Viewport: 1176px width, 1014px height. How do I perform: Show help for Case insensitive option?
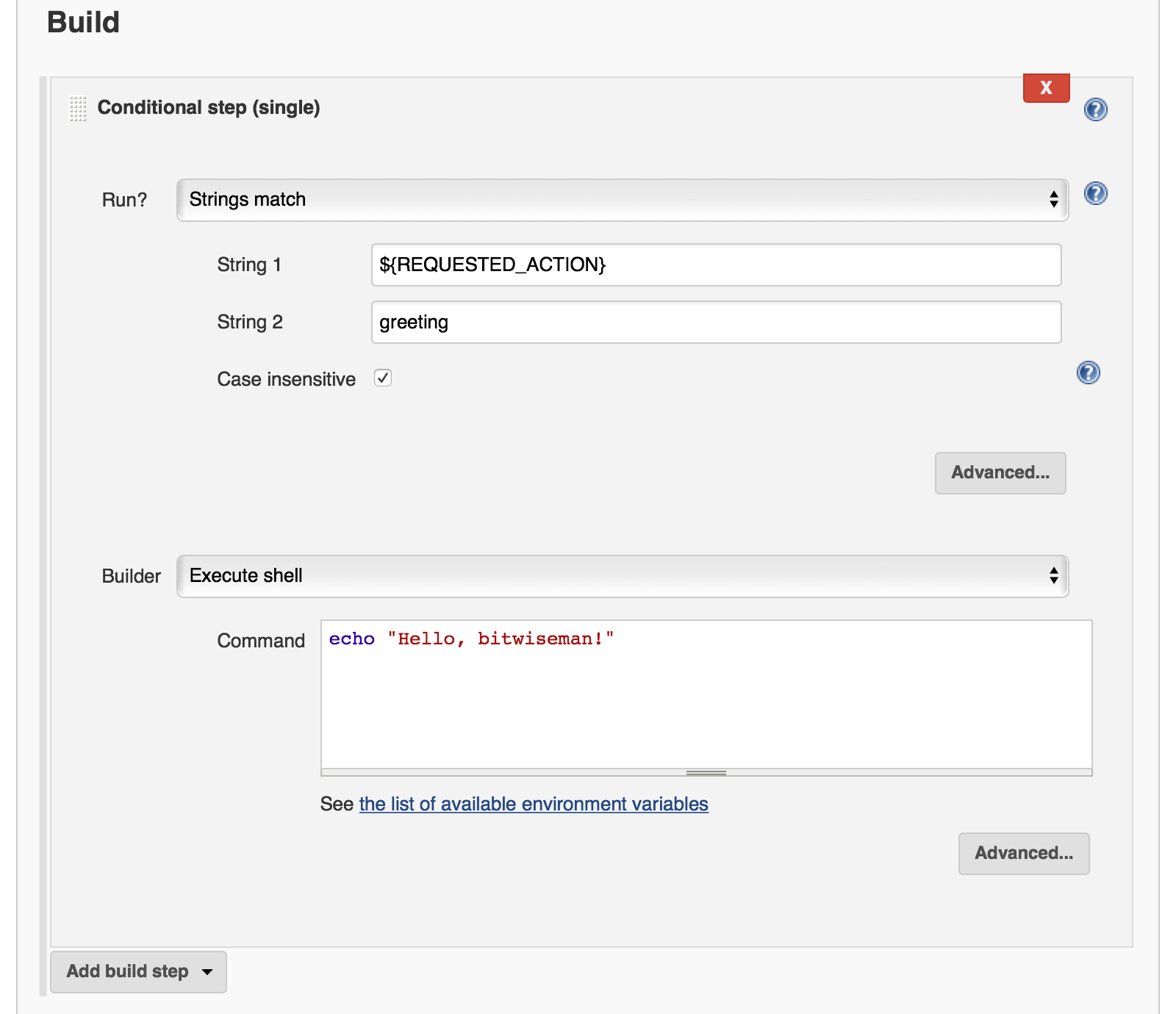[1088, 373]
